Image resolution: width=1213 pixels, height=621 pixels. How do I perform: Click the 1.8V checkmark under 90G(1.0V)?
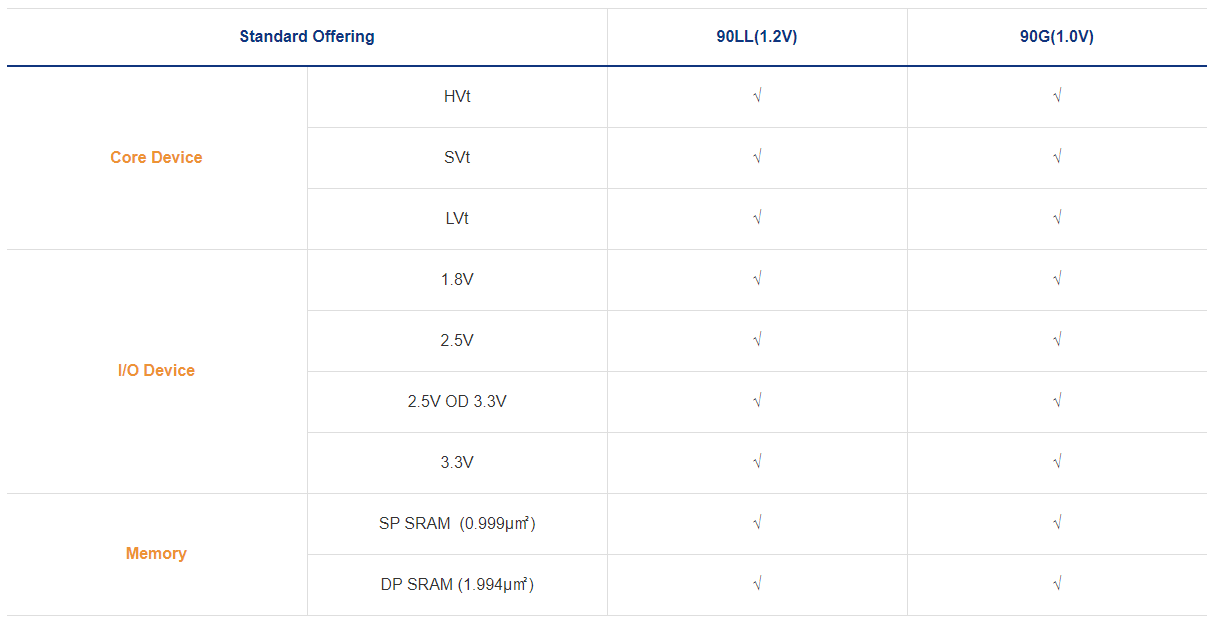coord(1057,280)
